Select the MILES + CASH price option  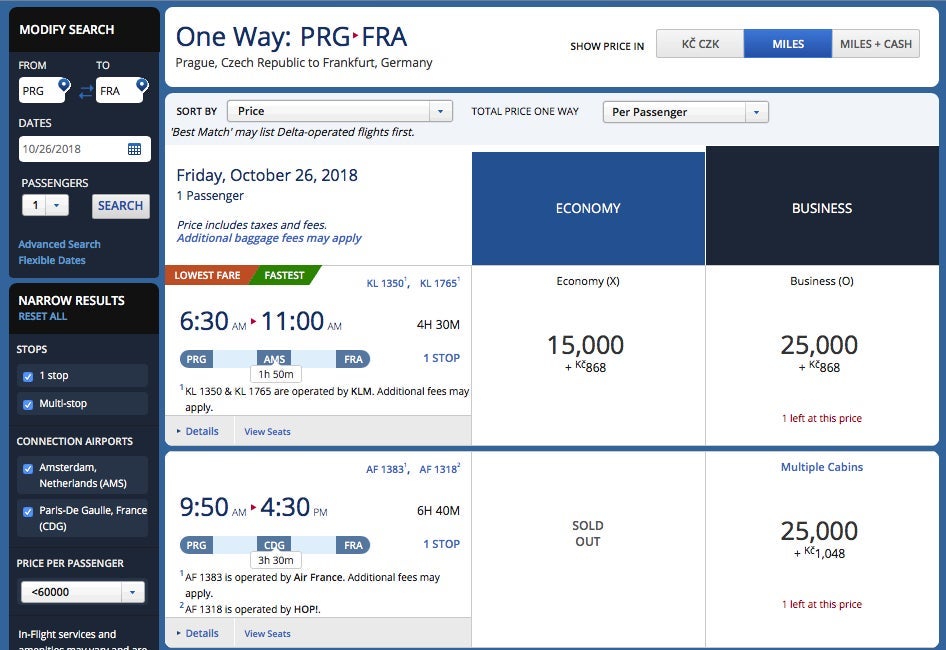tap(875, 44)
